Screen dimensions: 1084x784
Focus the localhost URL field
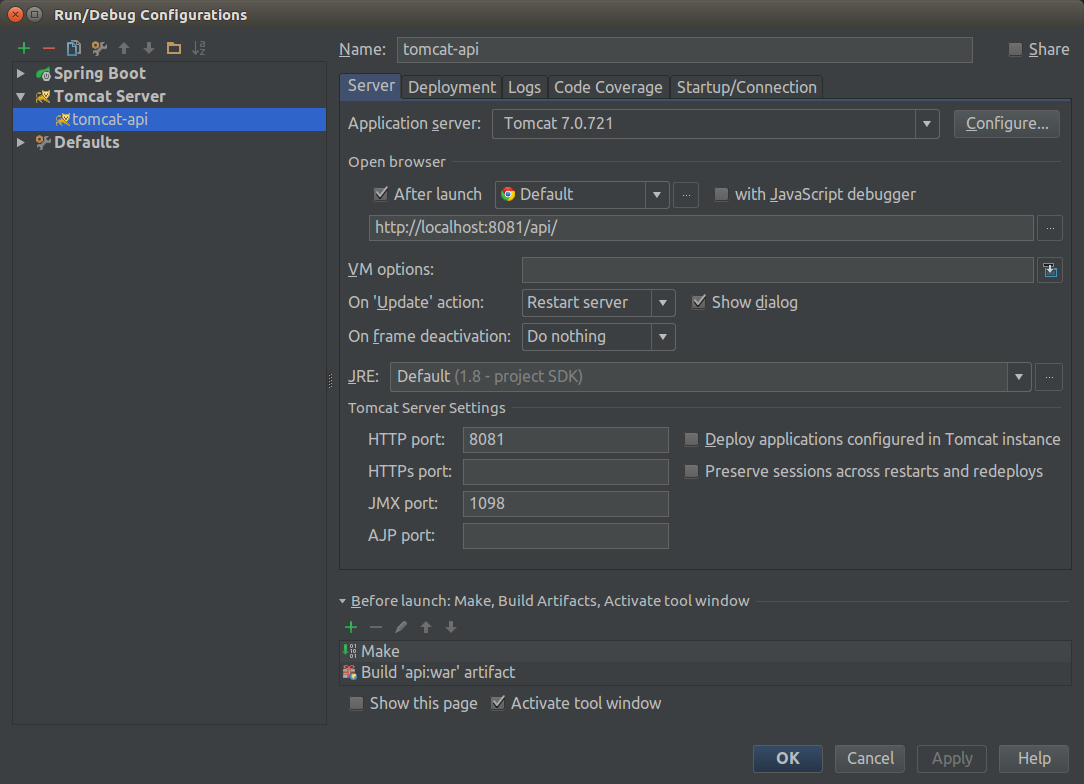(x=701, y=228)
